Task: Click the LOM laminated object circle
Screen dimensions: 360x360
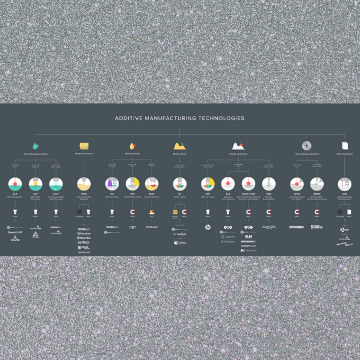Action: (x=345, y=184)
